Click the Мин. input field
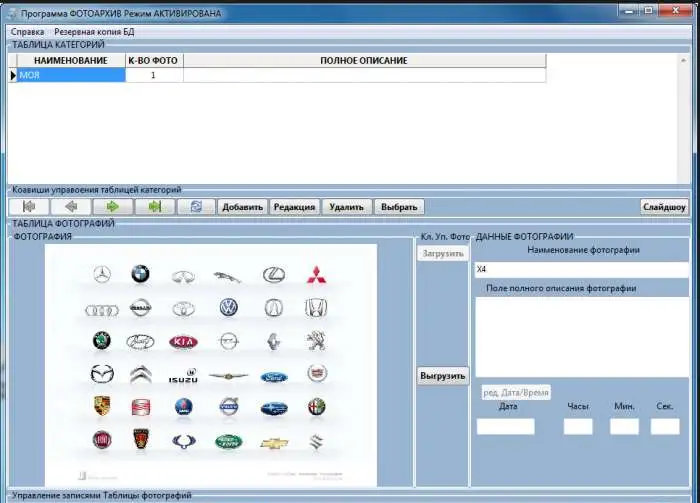 pos(624,427)
